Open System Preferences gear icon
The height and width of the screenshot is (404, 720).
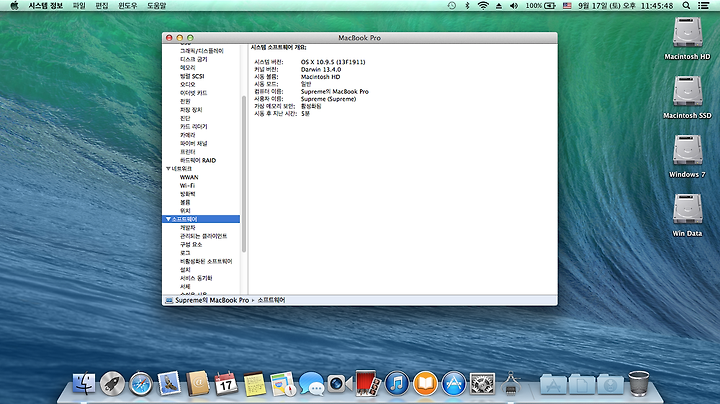pyautogui.click(x=482, y=384)
